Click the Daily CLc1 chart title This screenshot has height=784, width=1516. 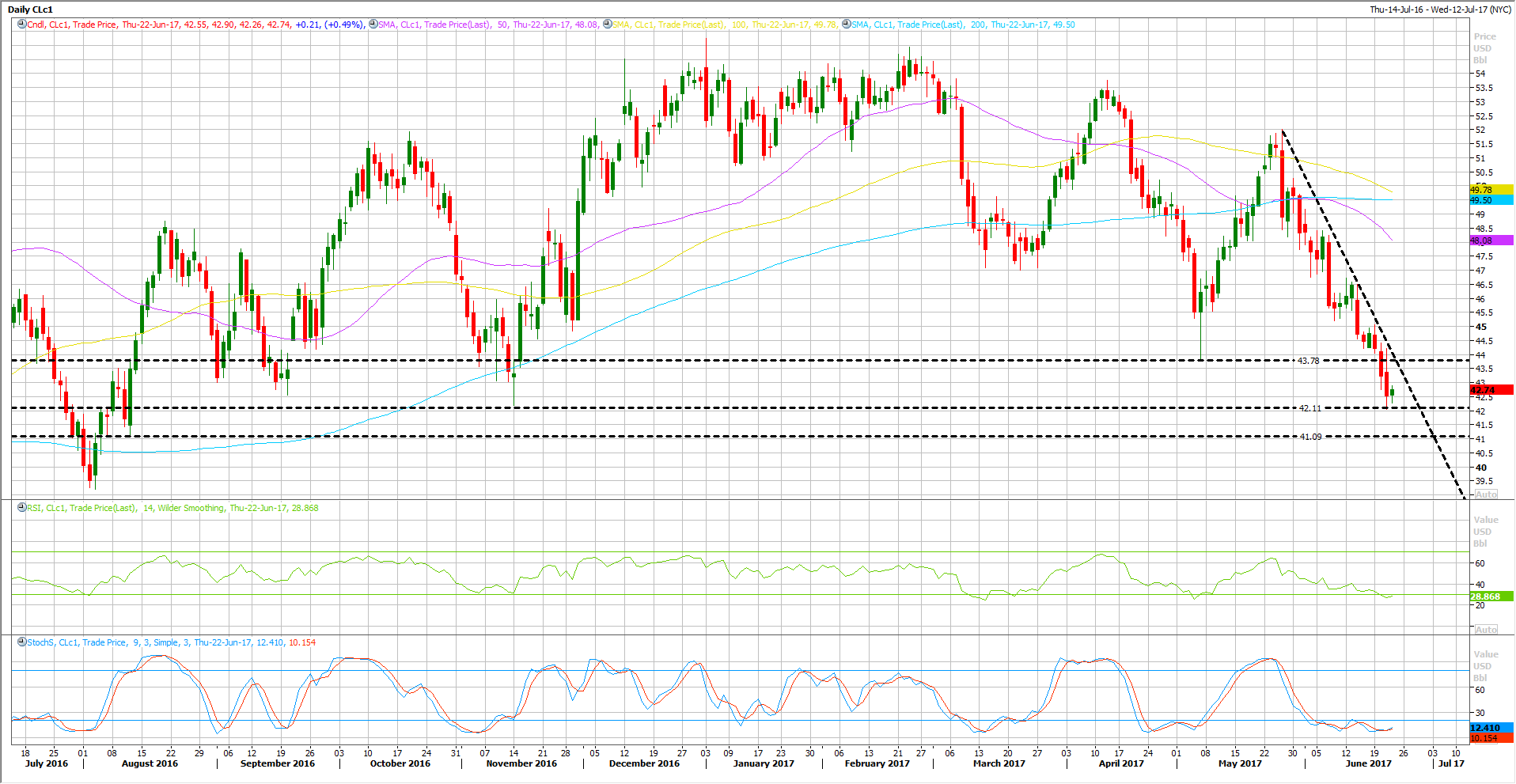click(30, 9)
